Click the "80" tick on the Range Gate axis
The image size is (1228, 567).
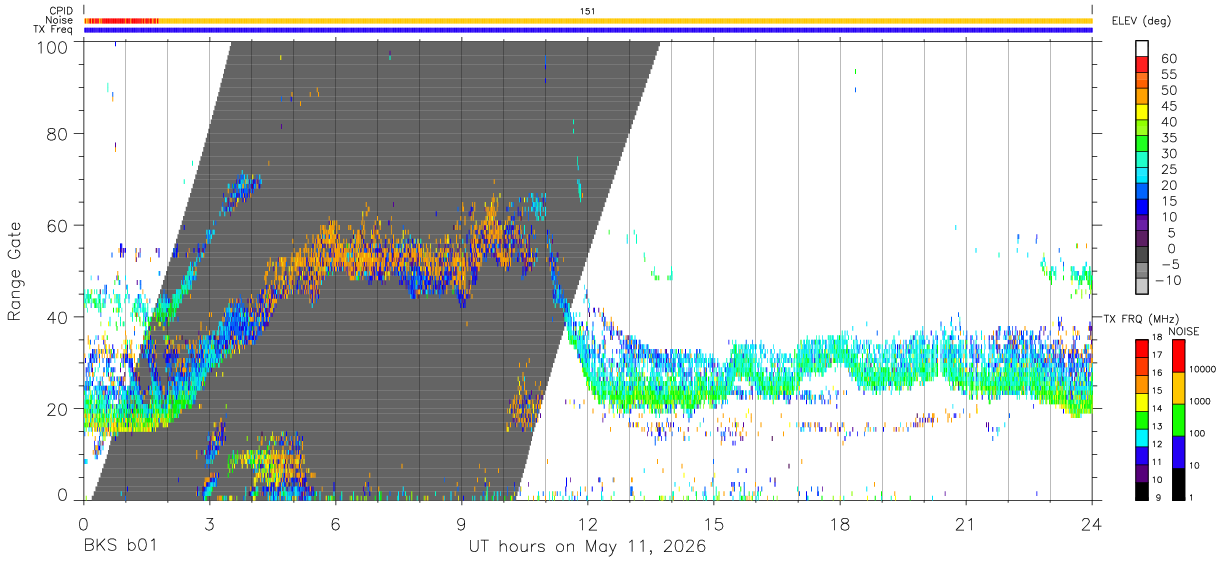click(56, 134)
